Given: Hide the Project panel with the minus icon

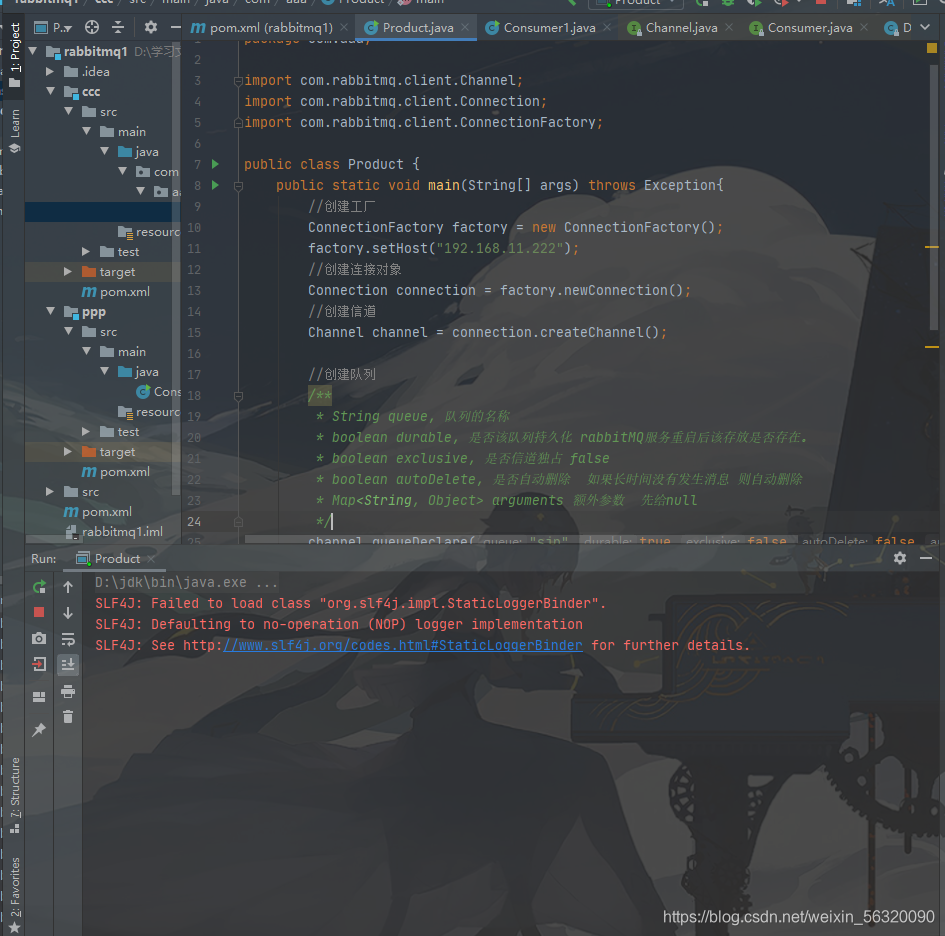Looking at the screenshot, I should click(175, 27).
